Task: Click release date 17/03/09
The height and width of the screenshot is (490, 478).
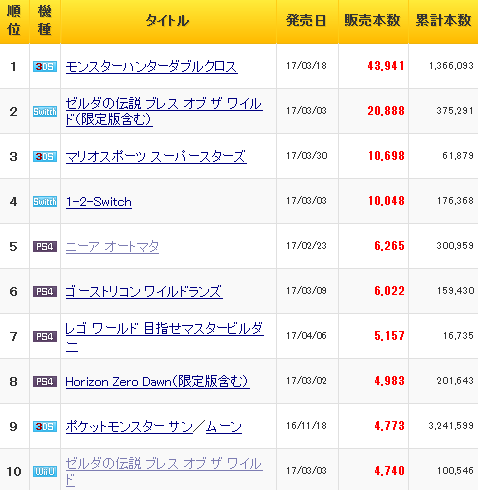Action: tap(306, 291)
